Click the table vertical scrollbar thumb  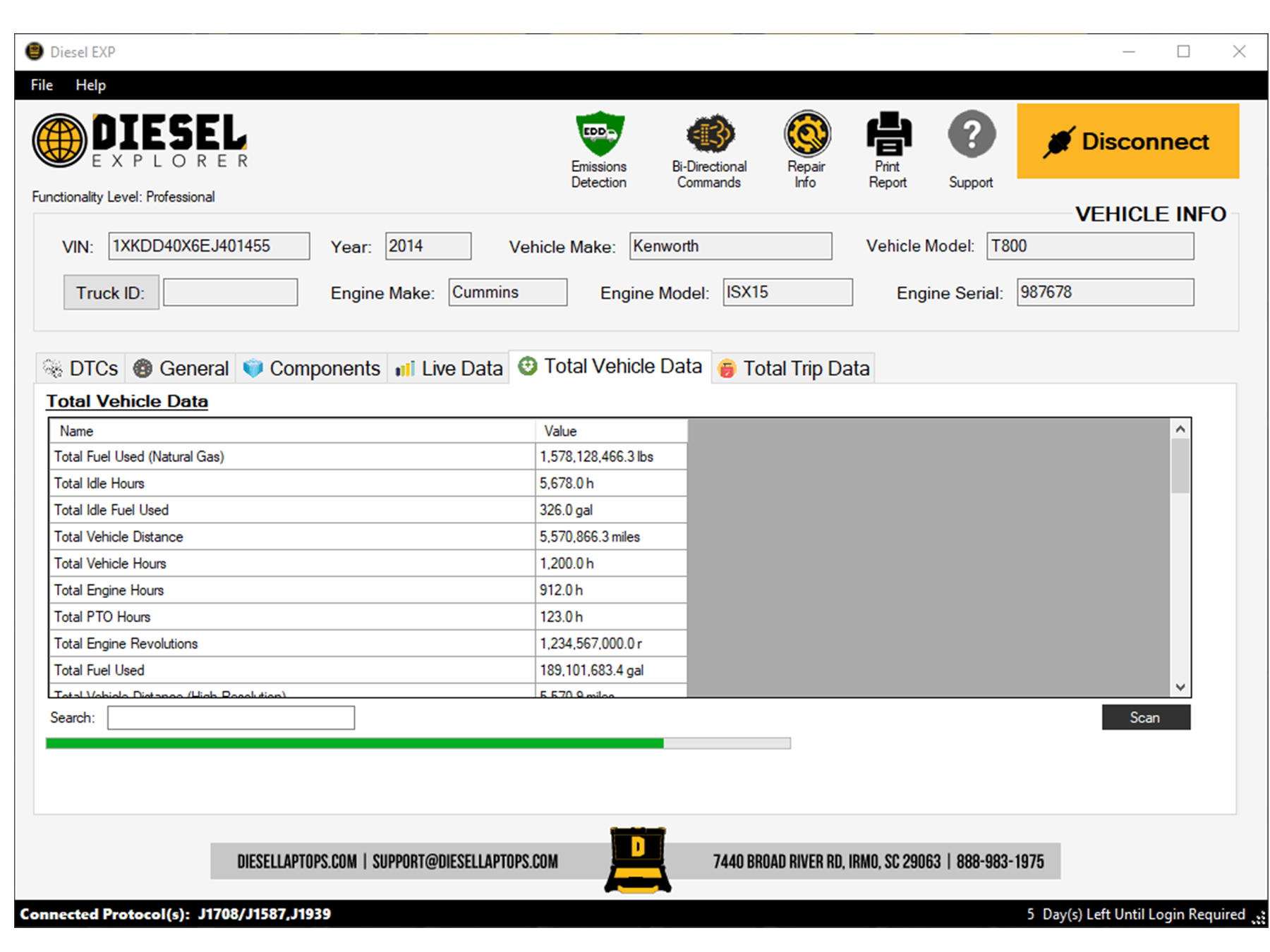tap(1180, 466)
